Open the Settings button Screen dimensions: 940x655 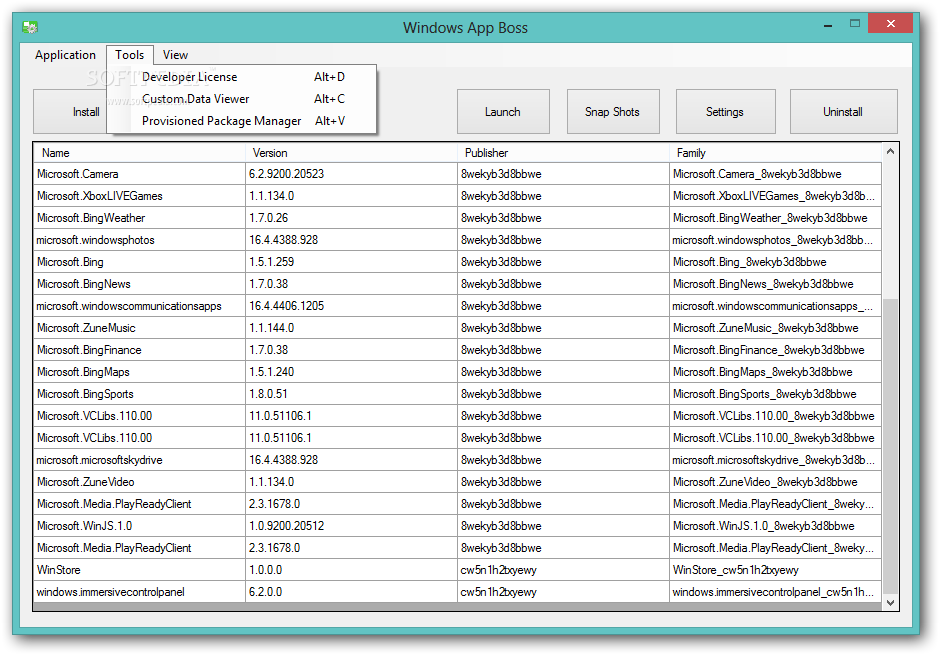(725, 111)
